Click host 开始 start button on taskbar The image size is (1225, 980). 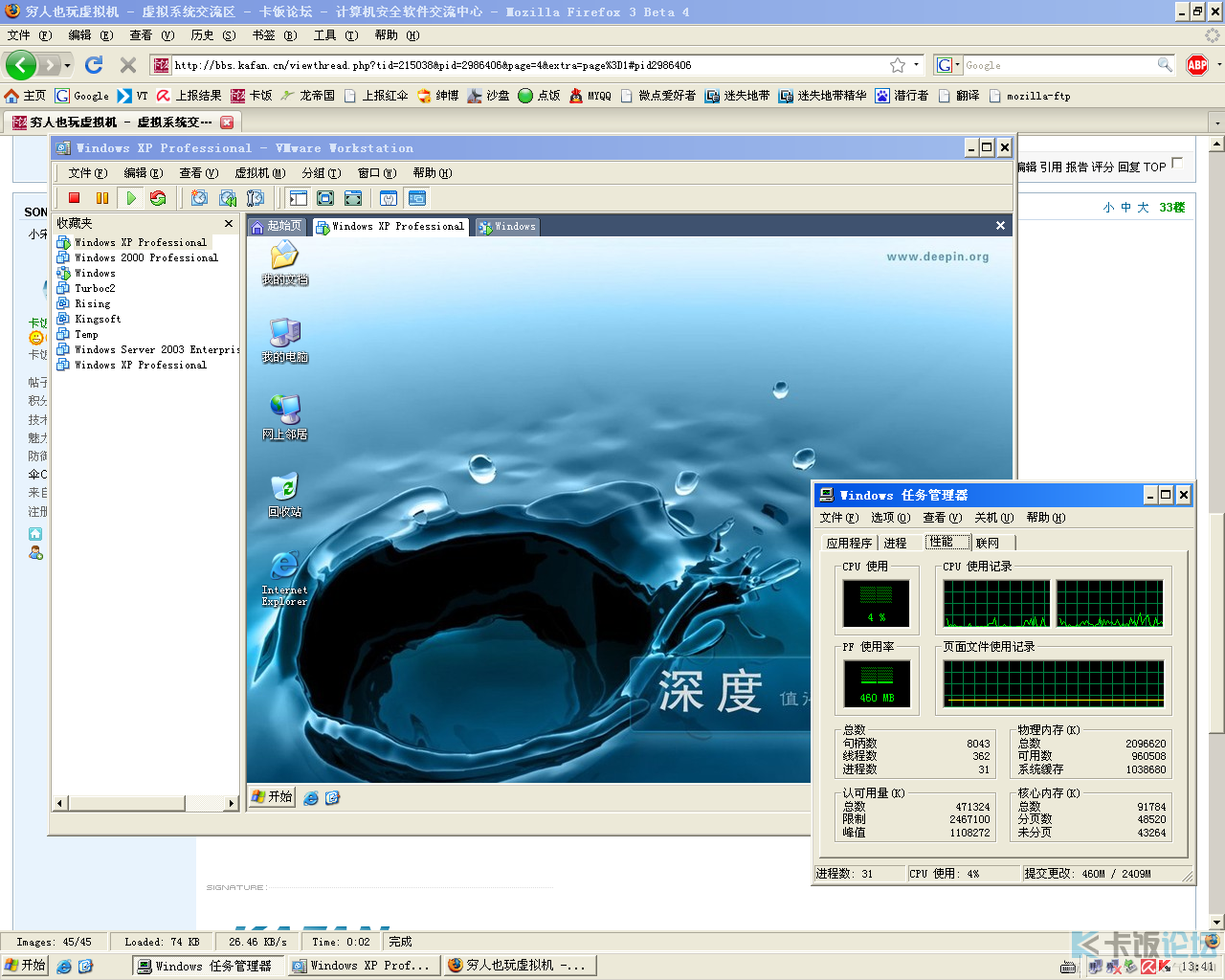25,966
